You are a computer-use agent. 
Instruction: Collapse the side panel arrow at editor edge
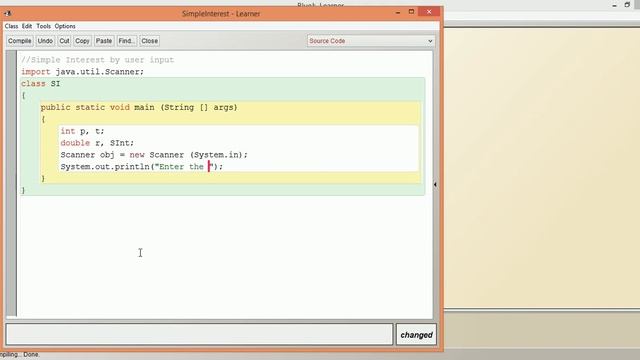pyautogui.click(x=435, y=184)
